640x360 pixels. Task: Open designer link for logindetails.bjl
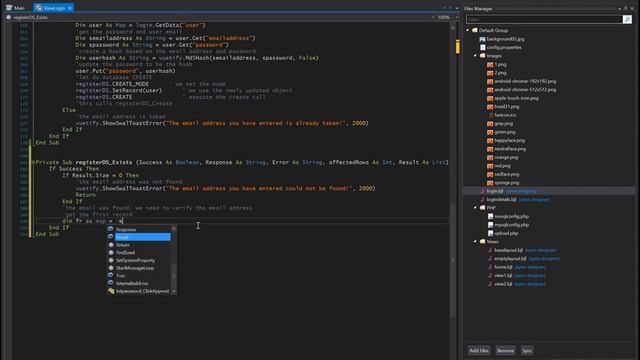click(534, 200)
